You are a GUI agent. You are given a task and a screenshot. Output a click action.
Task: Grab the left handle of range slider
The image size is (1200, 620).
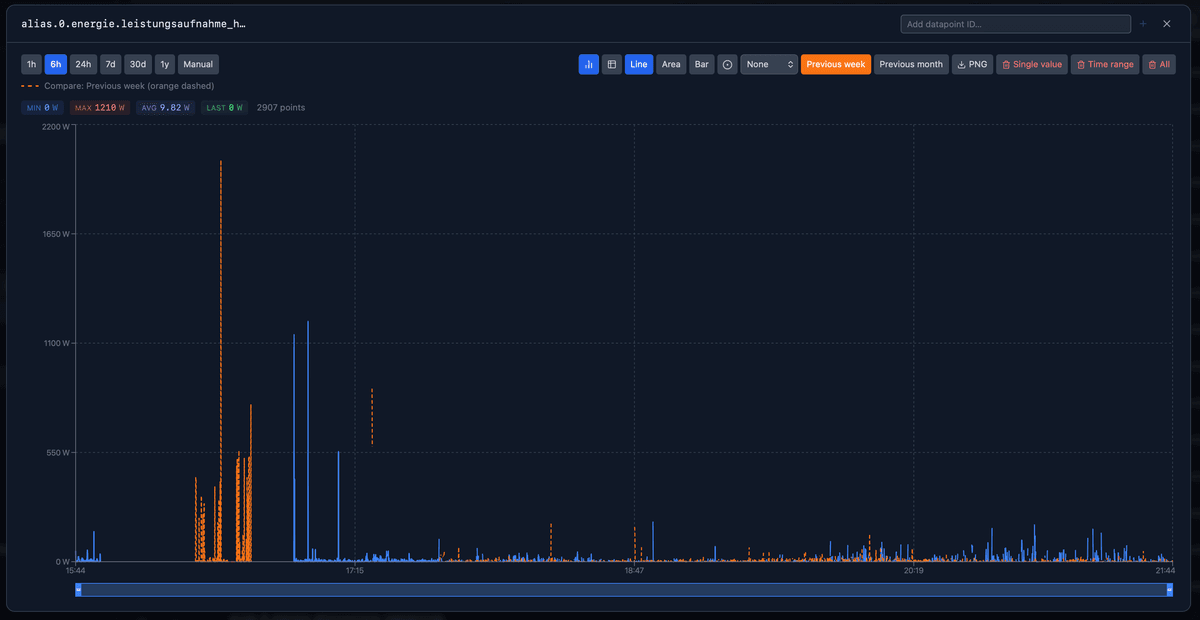(x=78, y=590)
